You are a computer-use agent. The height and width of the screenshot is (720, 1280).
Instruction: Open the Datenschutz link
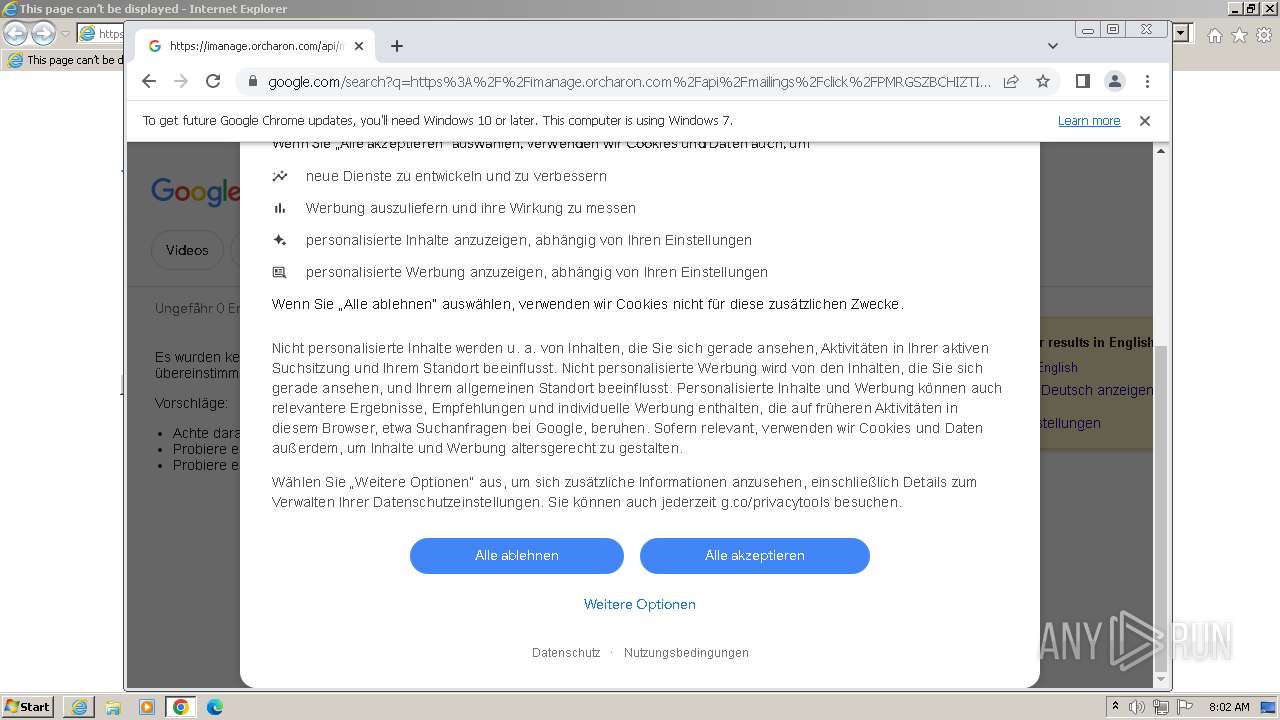click(566, 653)
